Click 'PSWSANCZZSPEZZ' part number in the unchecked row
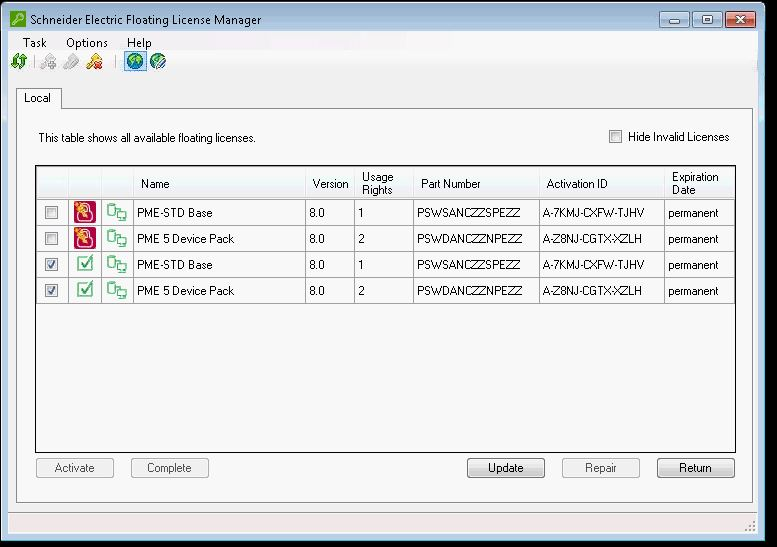 click(469, 213)
